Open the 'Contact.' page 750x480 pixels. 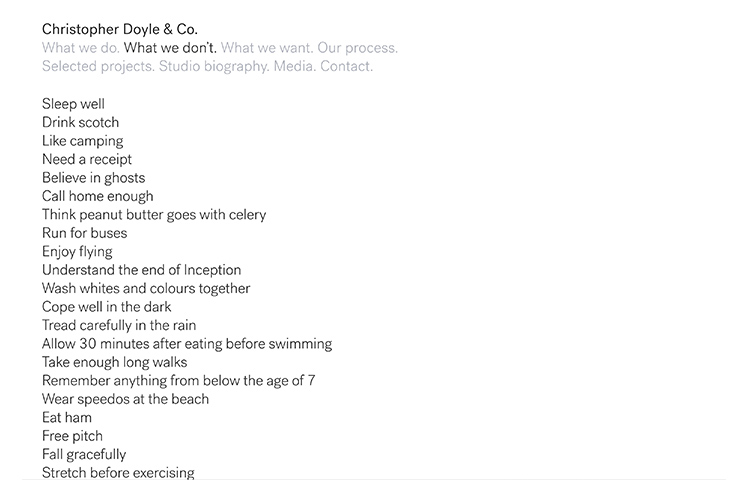pos(346,67)
